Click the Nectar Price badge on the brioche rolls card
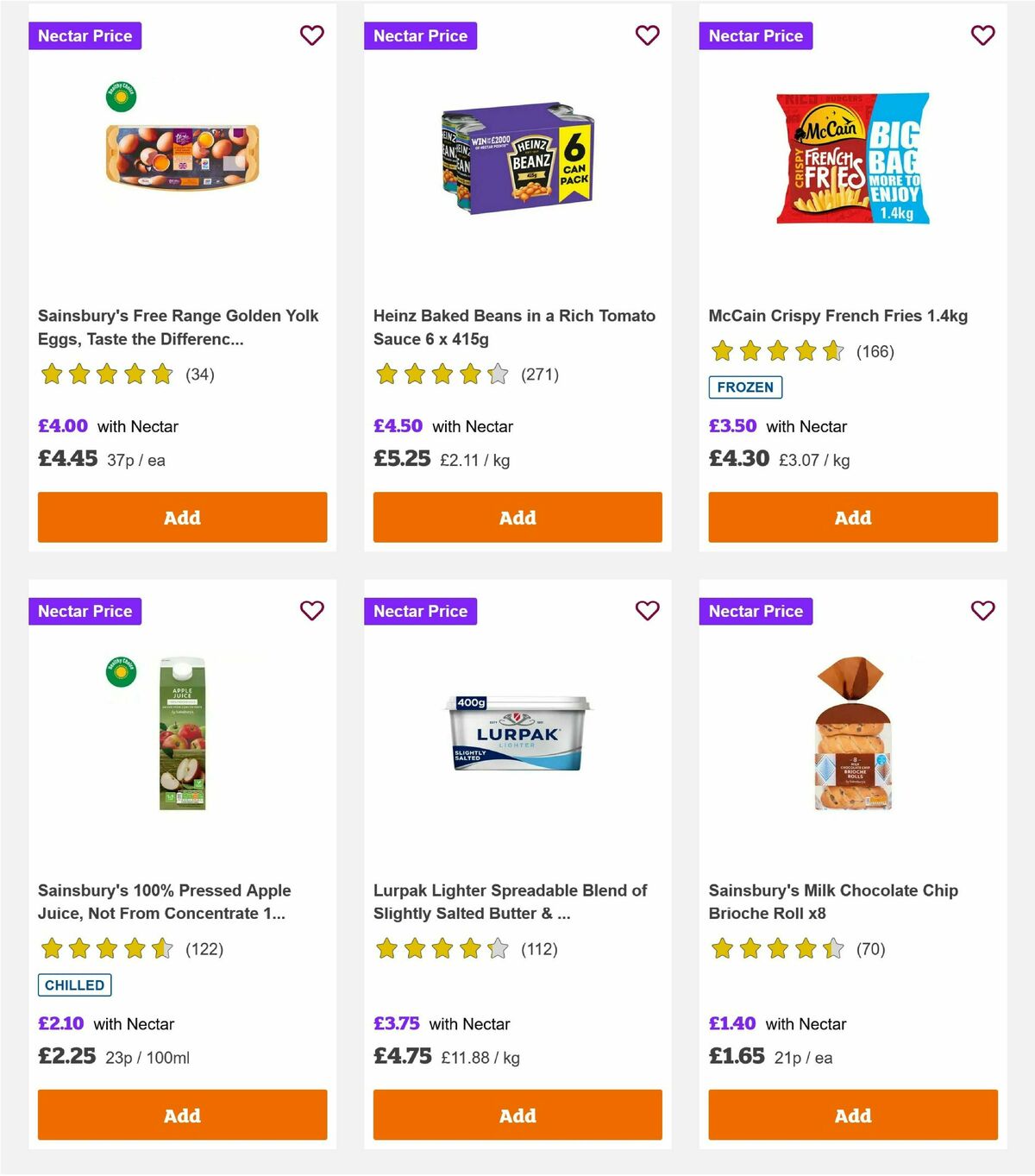Image resolution: width=1035 pixels, height=1176 pixels. [756, 610]
